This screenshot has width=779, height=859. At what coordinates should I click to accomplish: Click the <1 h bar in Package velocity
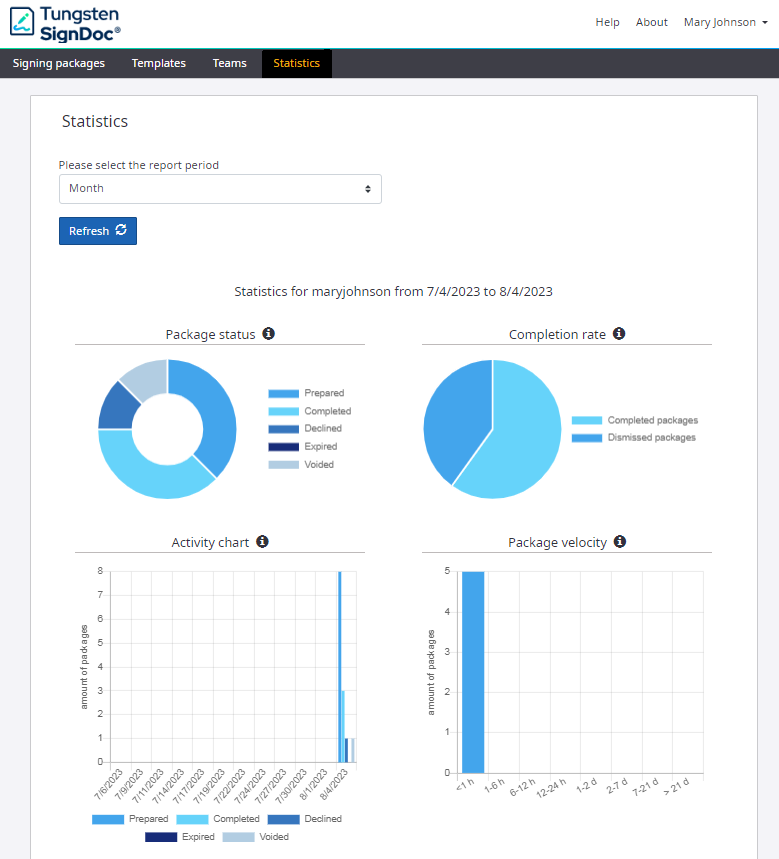473,672
